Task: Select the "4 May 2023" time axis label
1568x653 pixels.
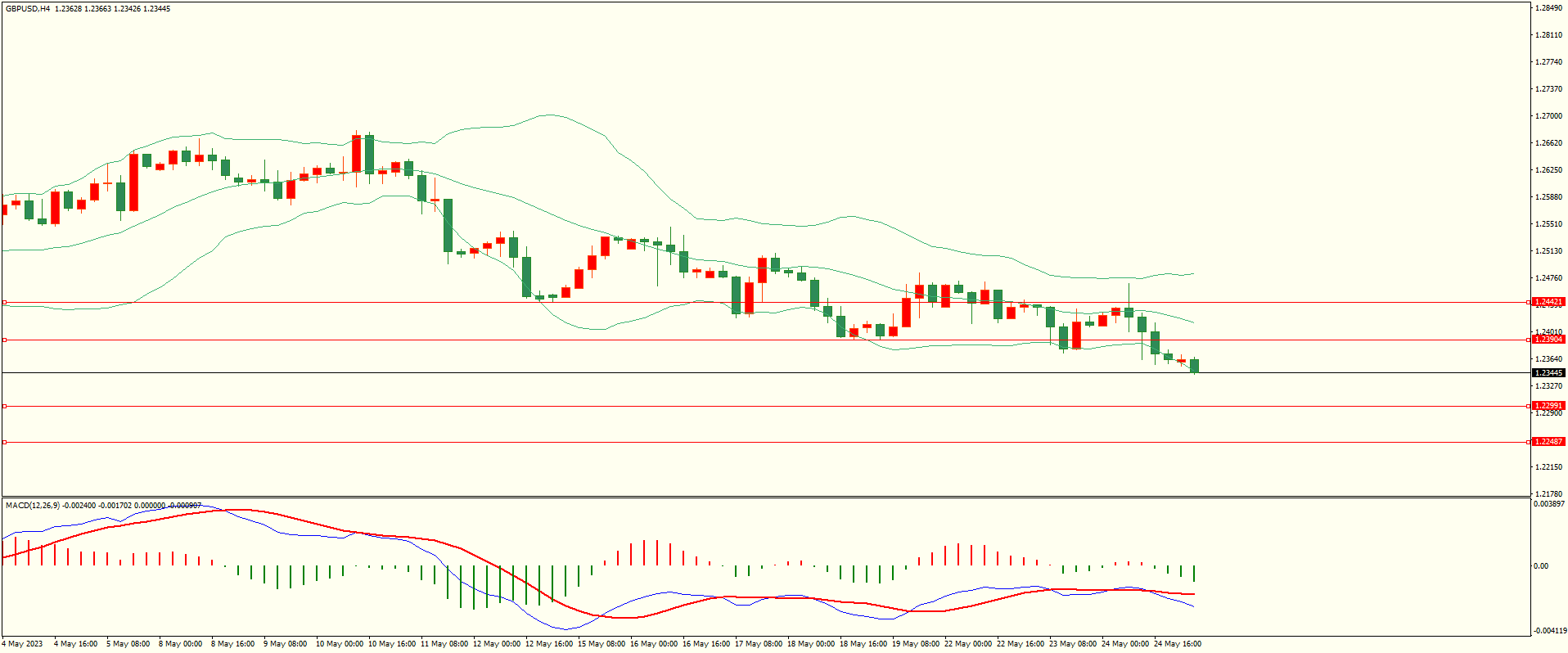Action: click(22, 644)
